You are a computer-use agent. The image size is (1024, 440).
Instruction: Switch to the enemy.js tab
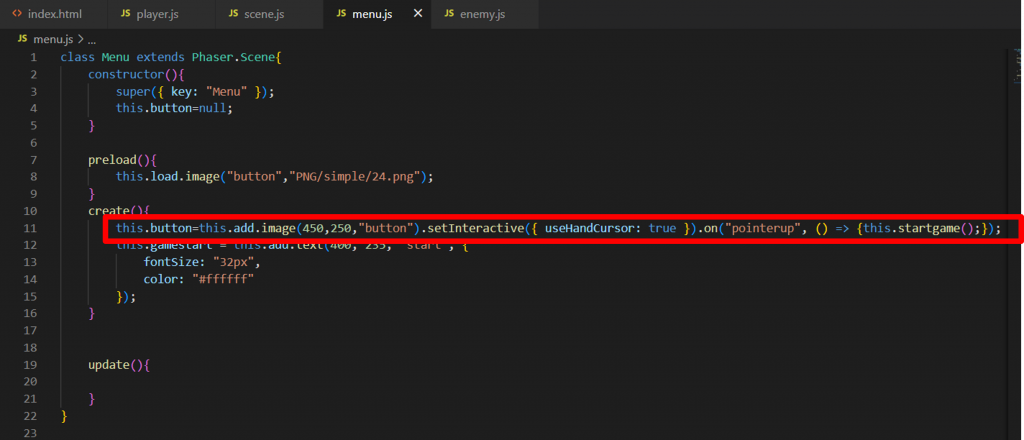pos(485,14)
